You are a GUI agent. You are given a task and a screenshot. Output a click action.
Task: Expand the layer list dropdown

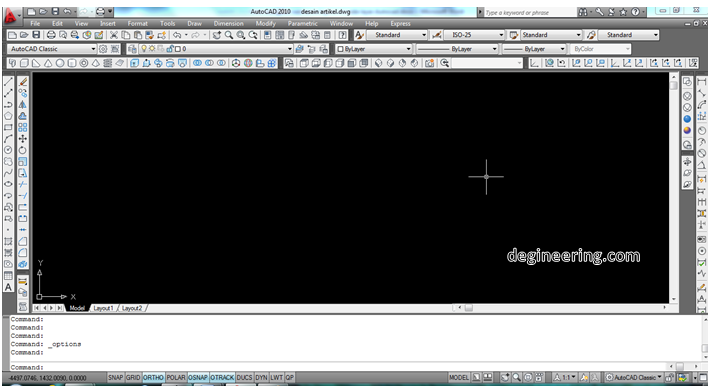click(x=289, y=49)
